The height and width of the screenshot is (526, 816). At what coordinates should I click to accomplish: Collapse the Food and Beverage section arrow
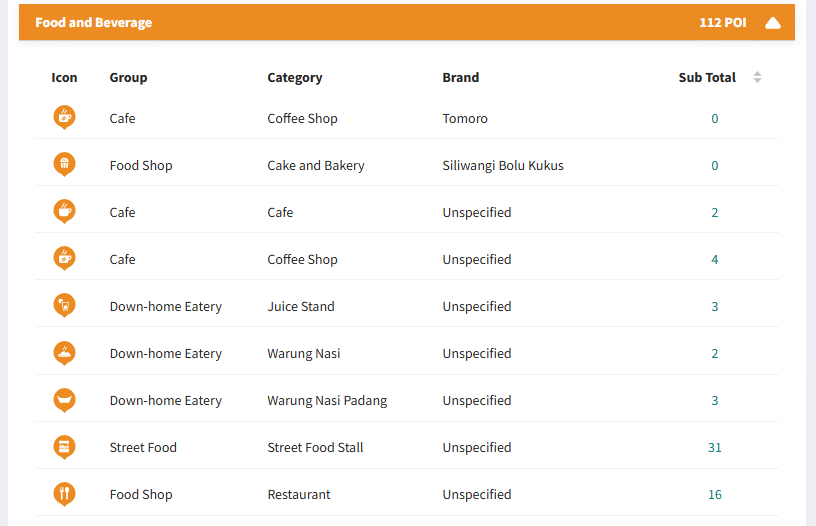pos(773,23)
